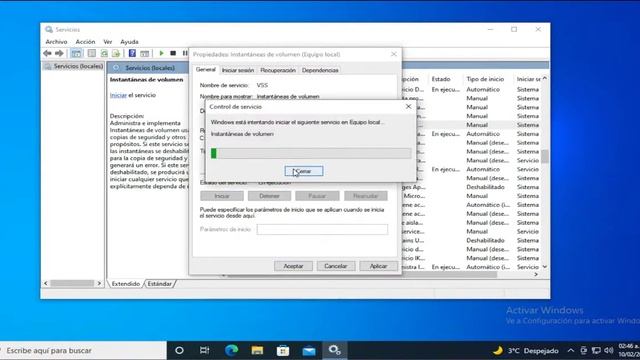
Task: Click the vertical scrollbar thumb in services list
Action: (x=545, y=156)
